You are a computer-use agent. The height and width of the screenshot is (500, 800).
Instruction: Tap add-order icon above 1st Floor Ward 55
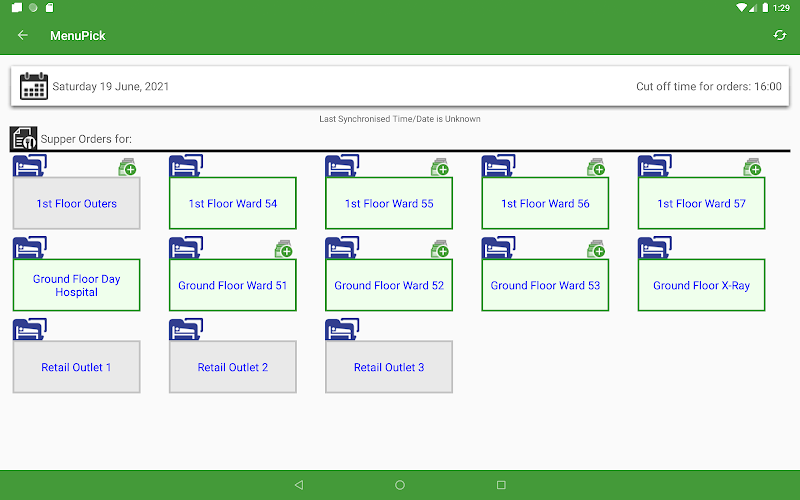(440, 167)
